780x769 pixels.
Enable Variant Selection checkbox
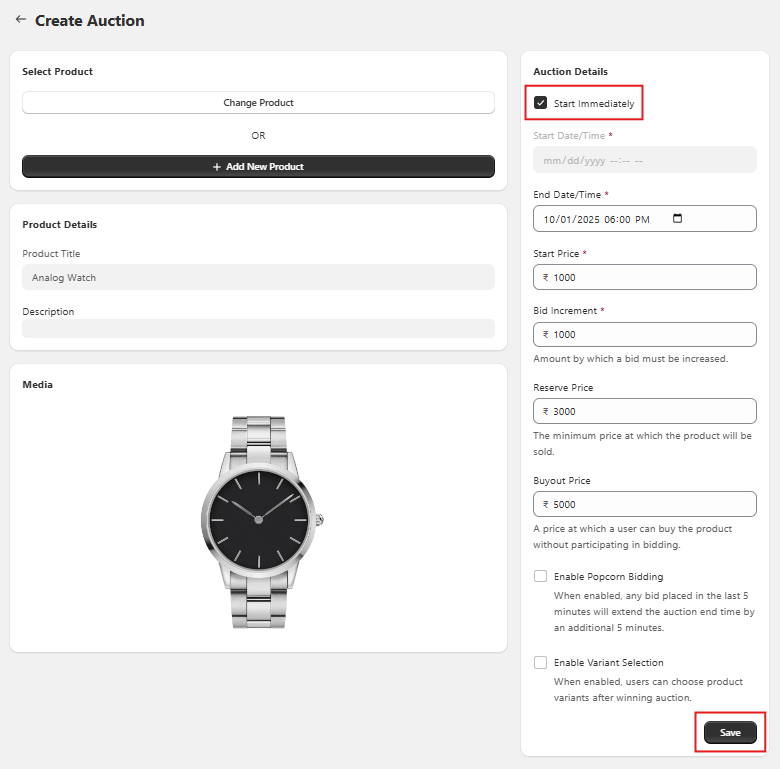[x=541, y=662]
